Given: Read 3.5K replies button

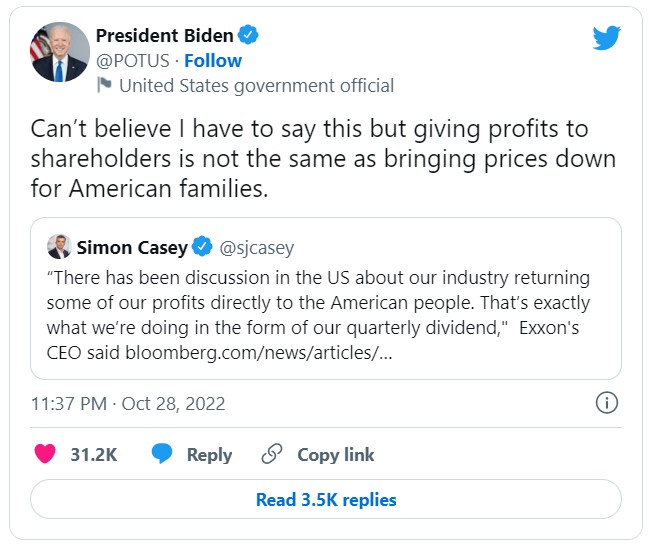Looking at the screenshot, I should click(326, 500).
